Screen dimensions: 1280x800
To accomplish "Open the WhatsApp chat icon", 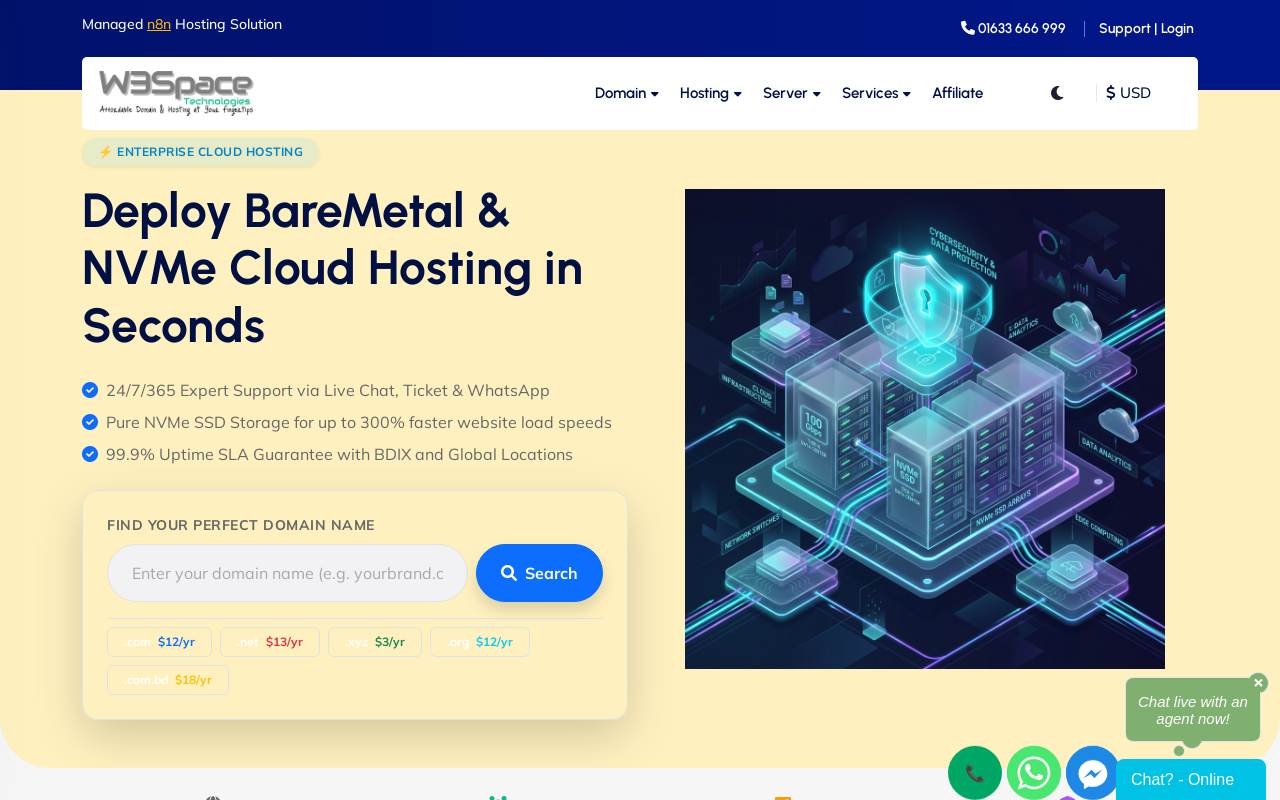I will pyautogui.click(x=1034, y=773).
